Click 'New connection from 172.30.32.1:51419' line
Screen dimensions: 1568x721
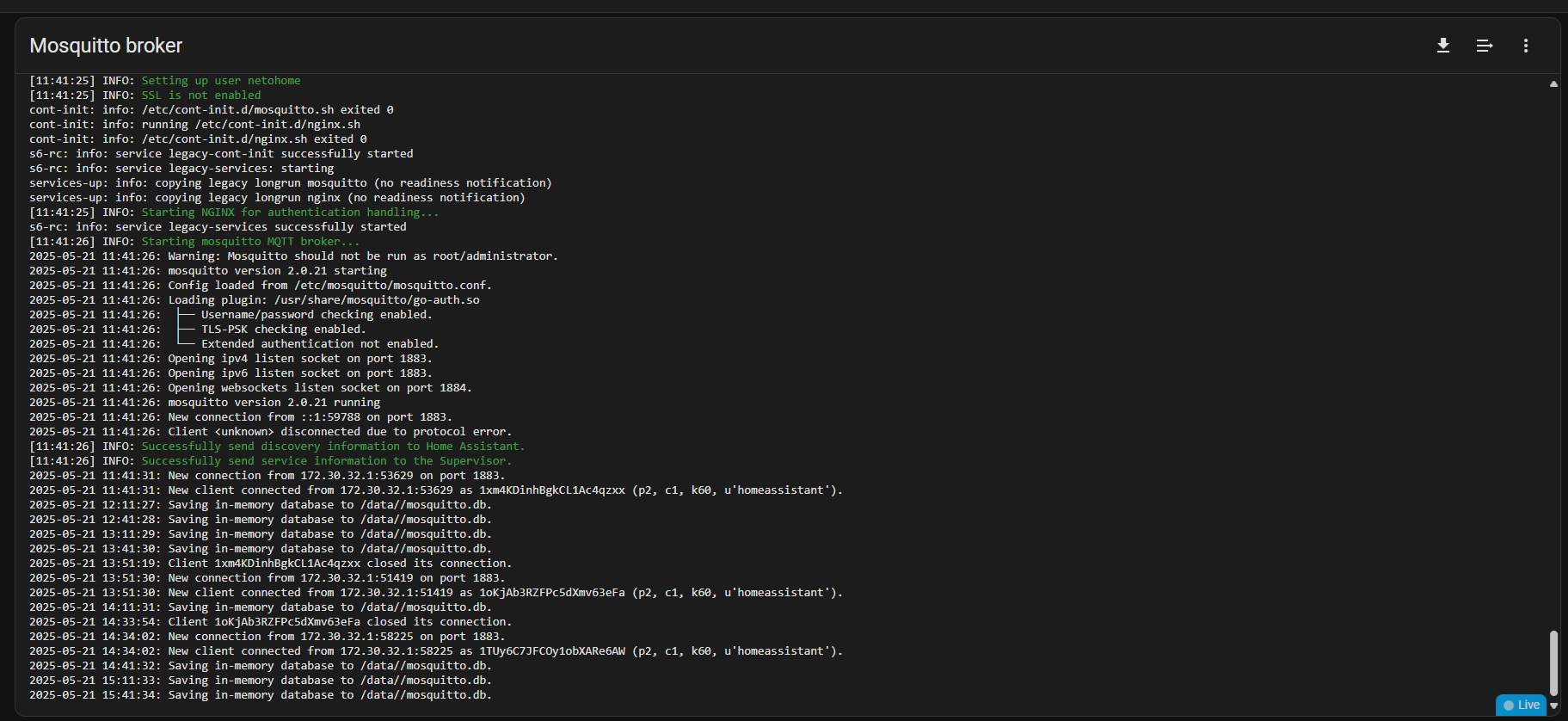pyautogui.click(x=267, y=578)
